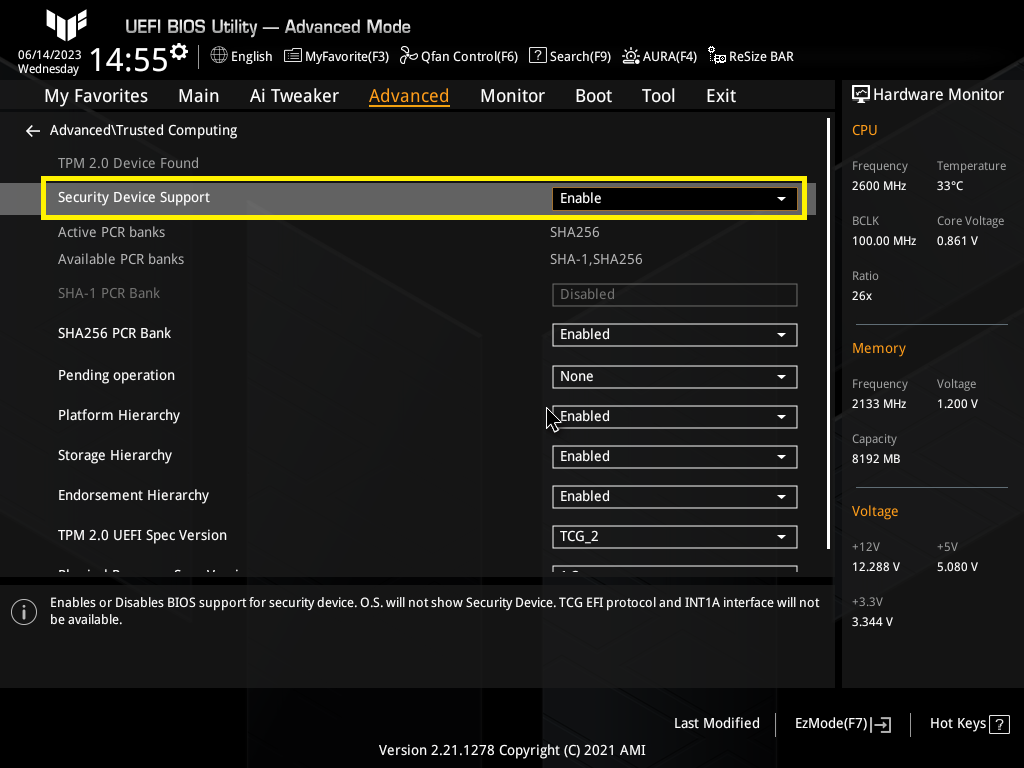The height and width of the screenshot is (768, 1024).
Task: Click the TUF logo at top left
Action: [x=66, y=25]
